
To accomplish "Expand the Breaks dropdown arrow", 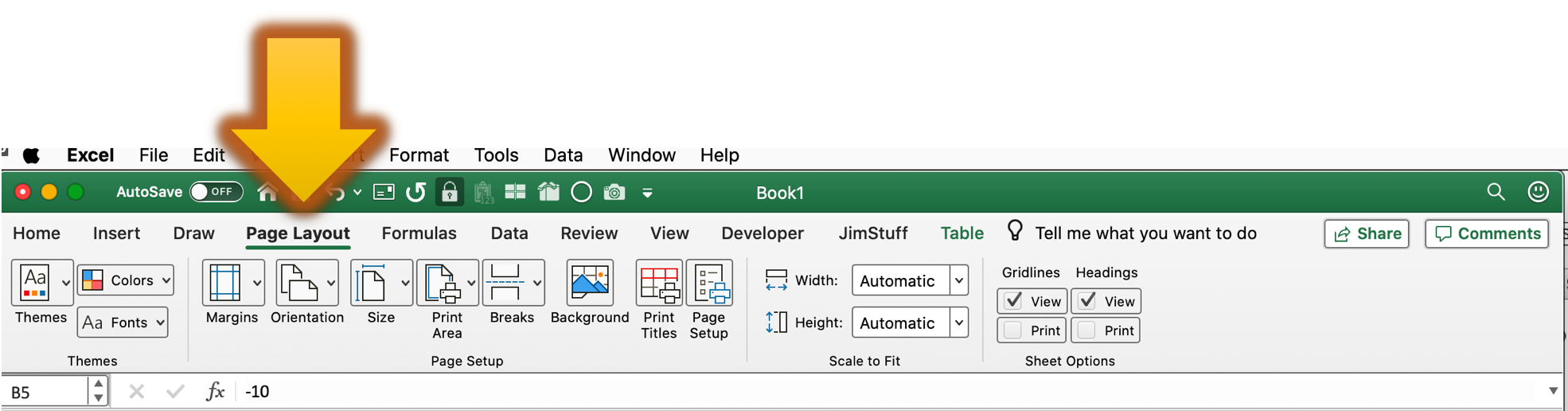I will click(537, 283).
